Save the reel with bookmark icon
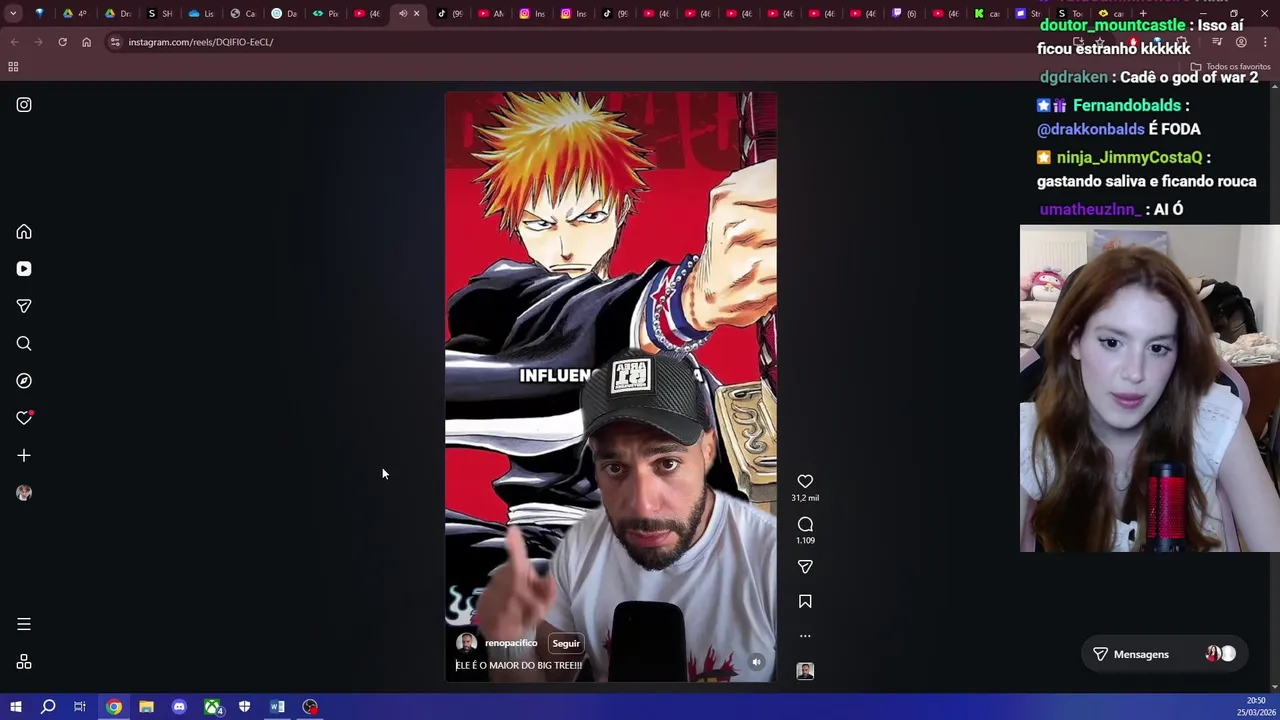Screen dimensions: 1280x720 pyautogui.click(x=805, y=601)
